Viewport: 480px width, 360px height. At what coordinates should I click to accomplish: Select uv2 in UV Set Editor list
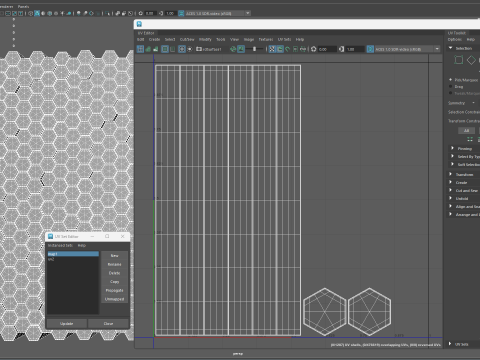click(73, 259)
